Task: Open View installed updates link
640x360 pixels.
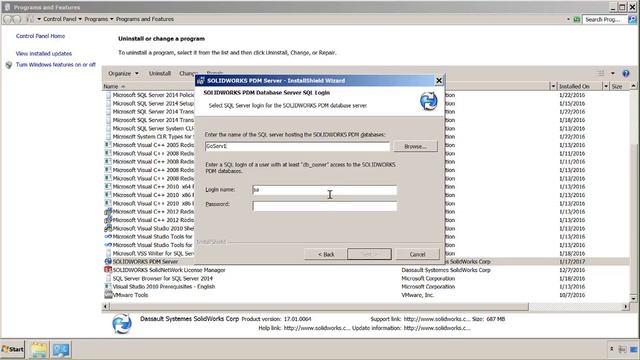Action: (x=44, y=53)
